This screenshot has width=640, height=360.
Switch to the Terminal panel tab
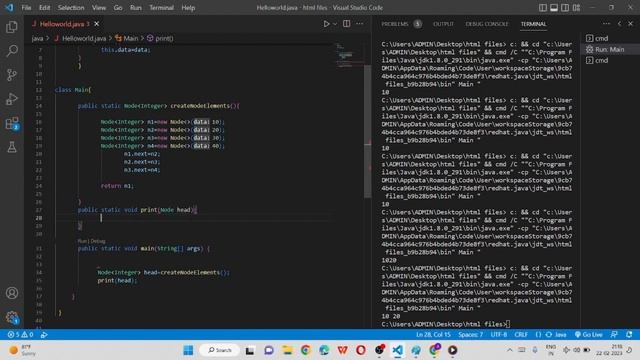533,24
